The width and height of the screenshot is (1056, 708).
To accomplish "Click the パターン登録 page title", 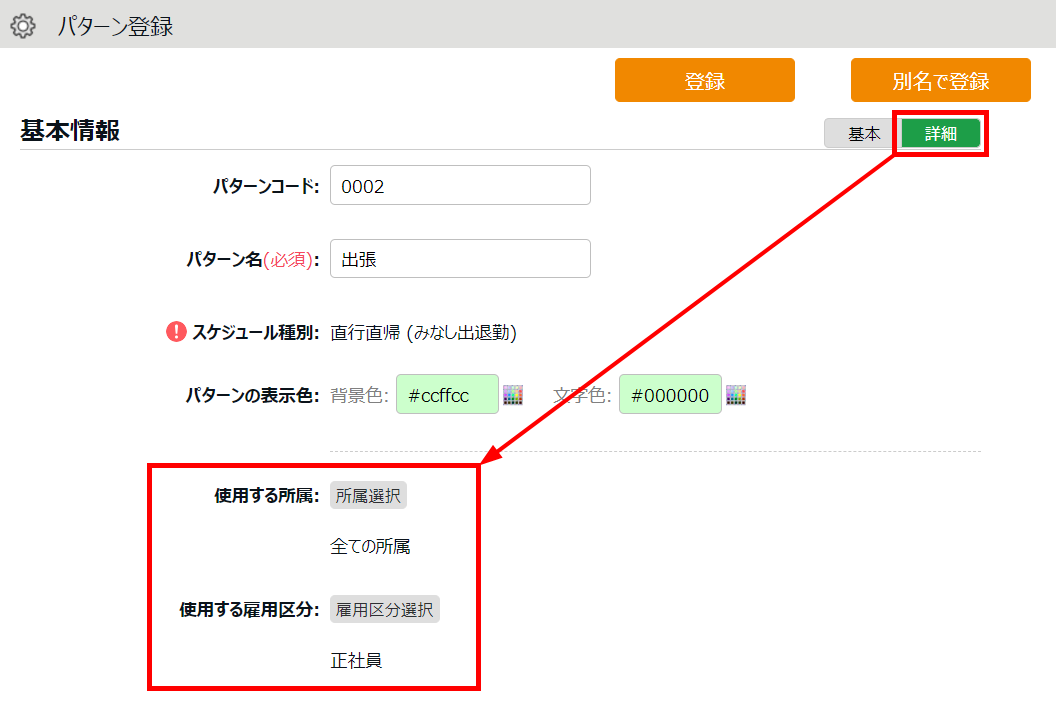I will 115,27.
